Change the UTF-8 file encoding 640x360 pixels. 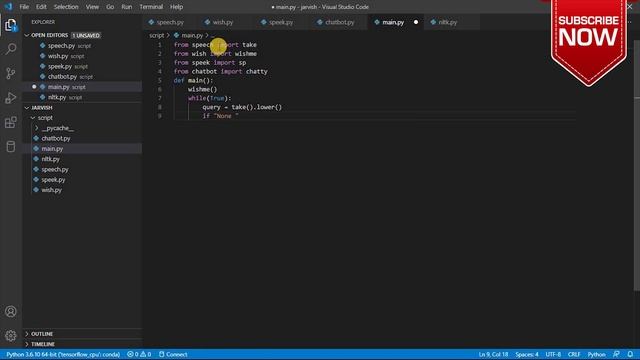[x=553, y=354]
